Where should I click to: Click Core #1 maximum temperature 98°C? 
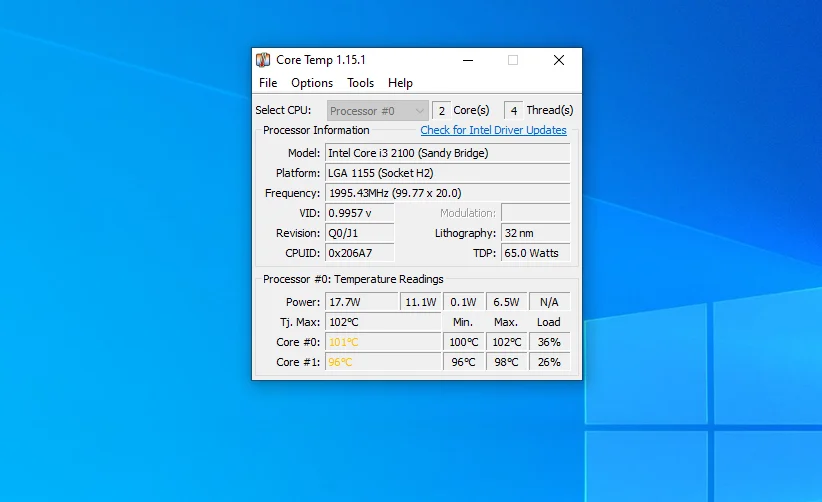(x=506, y=362)
